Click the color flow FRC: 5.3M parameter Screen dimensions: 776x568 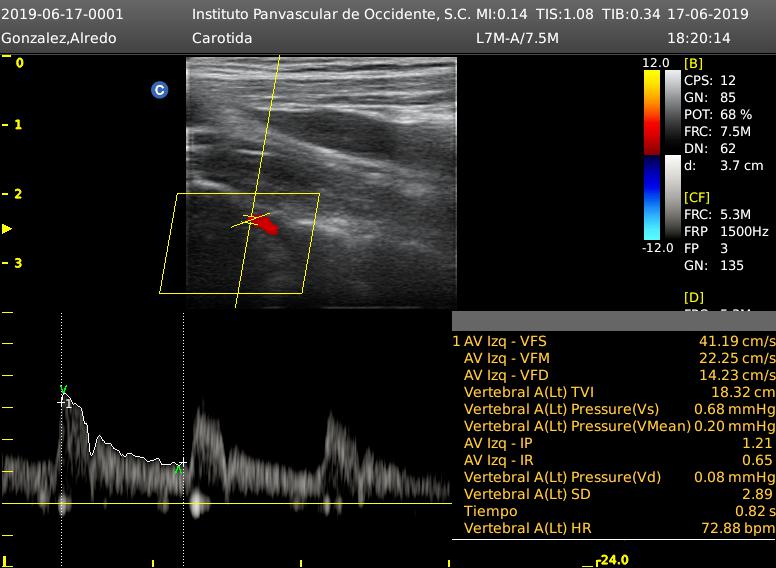(x=718, y=214)
